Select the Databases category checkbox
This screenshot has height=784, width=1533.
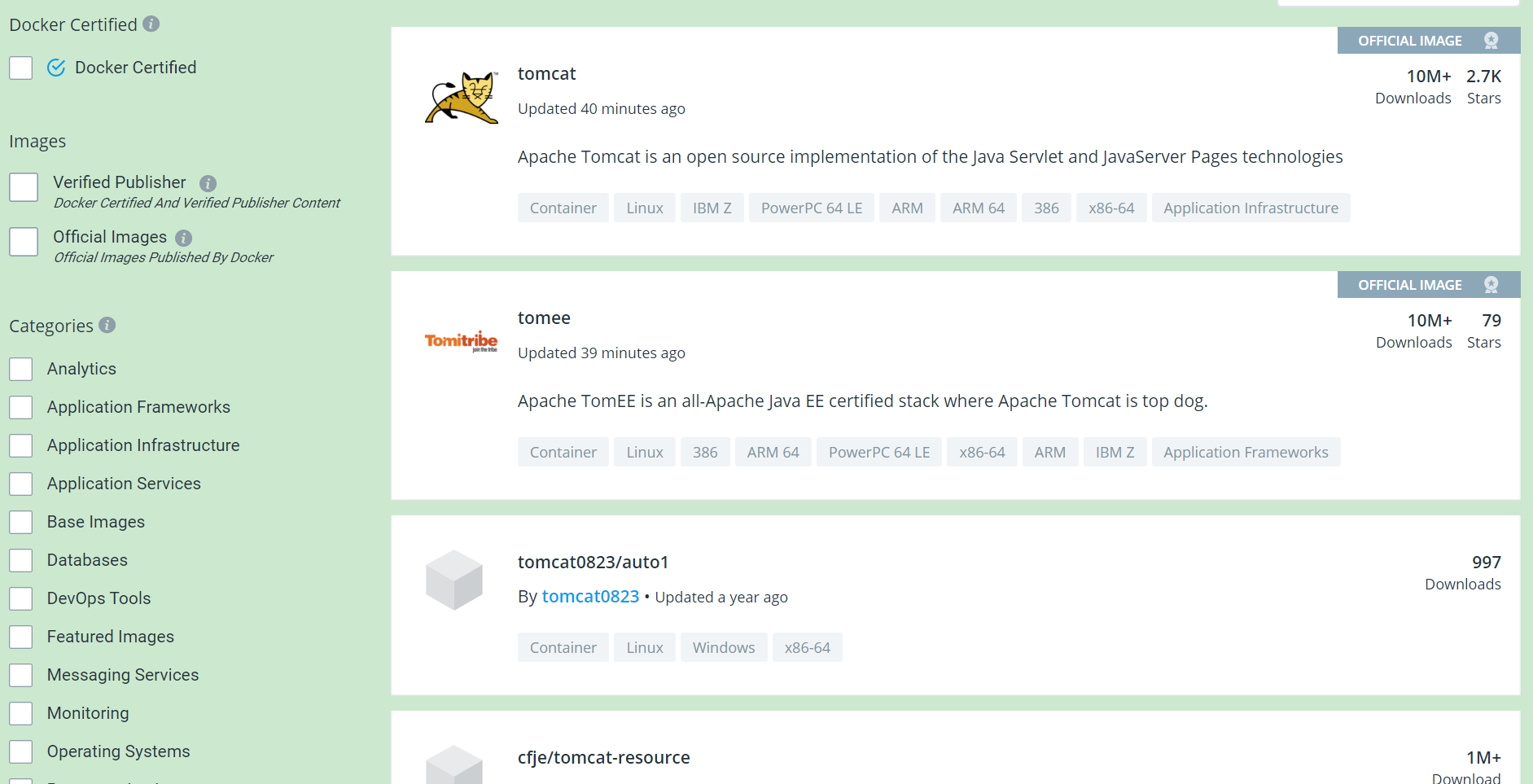(x=21, y=560)
